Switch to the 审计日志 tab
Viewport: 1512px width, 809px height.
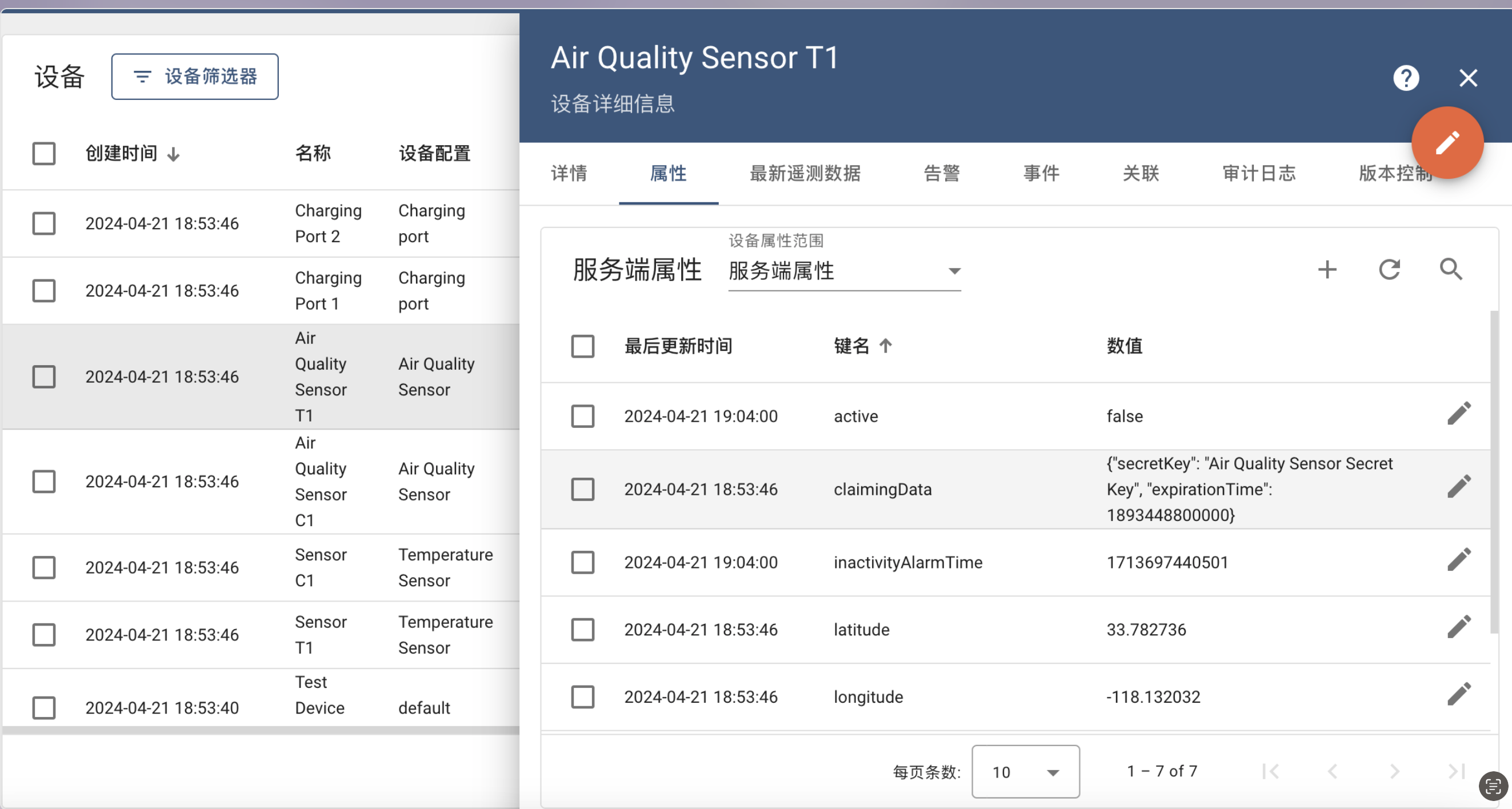(1259, 173)
